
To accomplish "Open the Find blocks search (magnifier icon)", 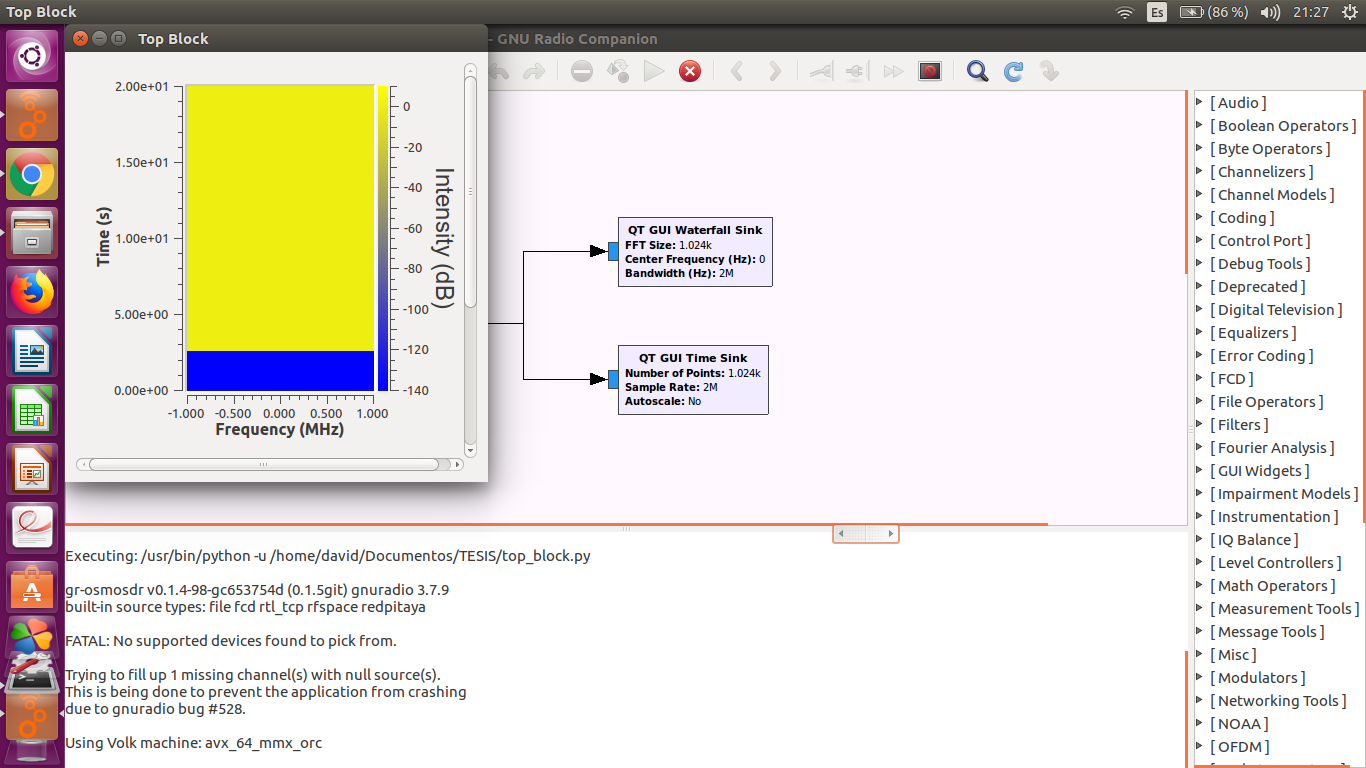I will point(977,71).
